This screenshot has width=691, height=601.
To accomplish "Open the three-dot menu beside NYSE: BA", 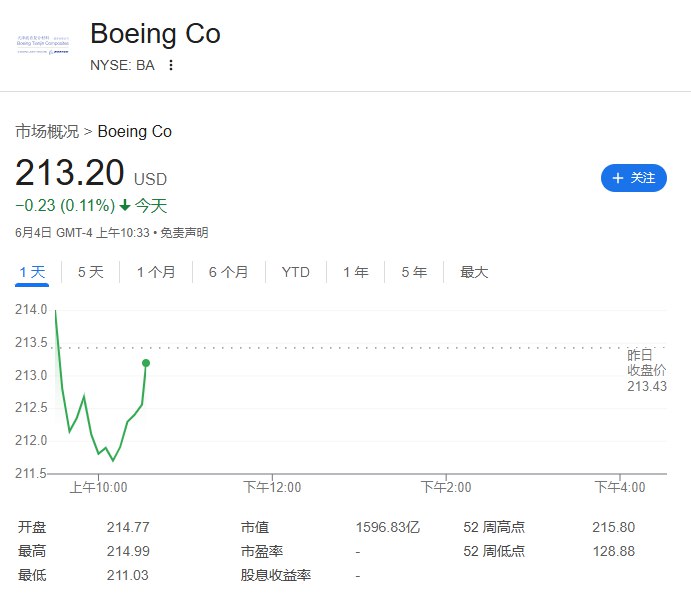I will point(171,65).
